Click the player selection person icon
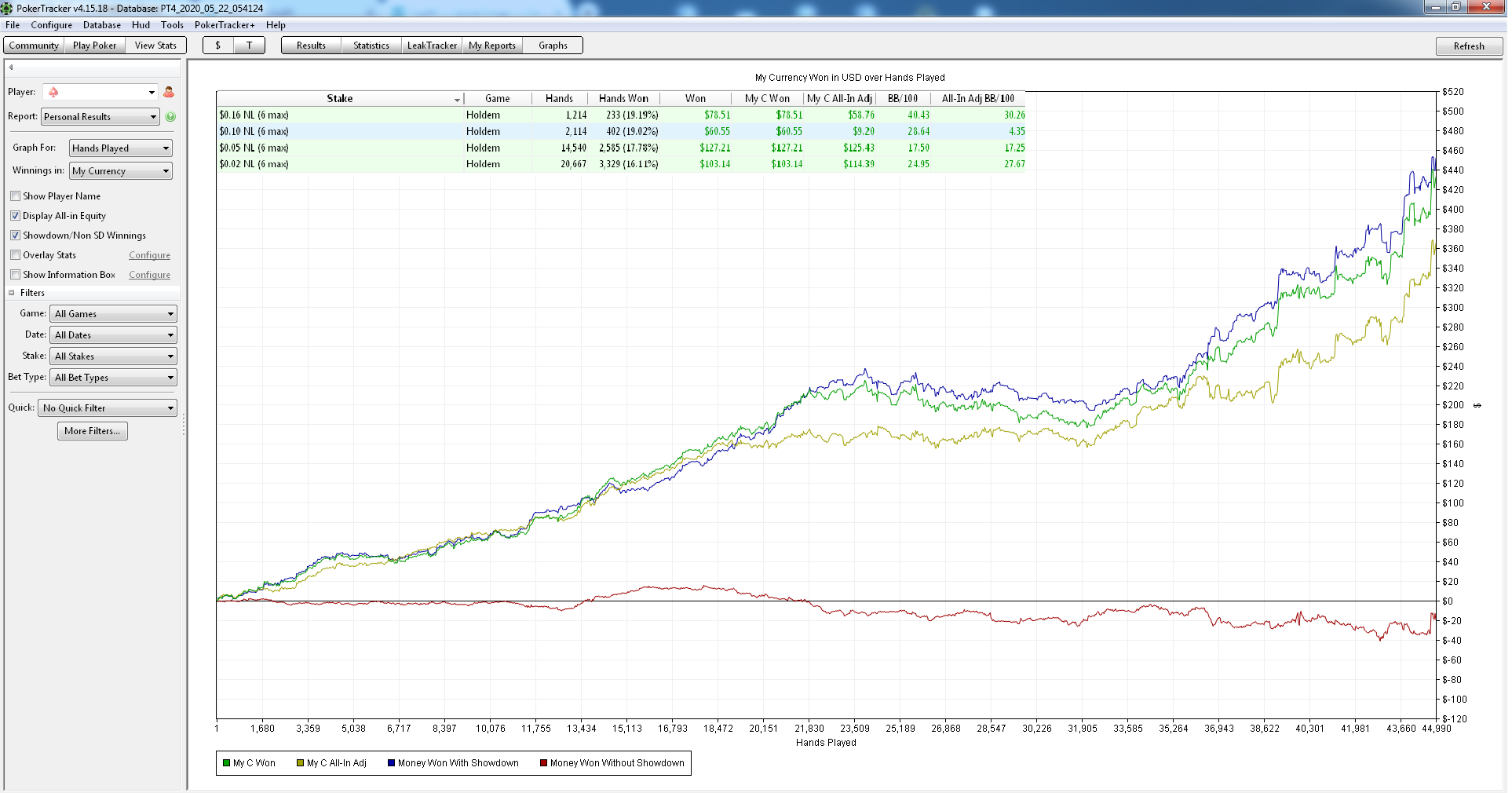The height and width of the screenshot is (793, 1512). click(x=169, y=92)
